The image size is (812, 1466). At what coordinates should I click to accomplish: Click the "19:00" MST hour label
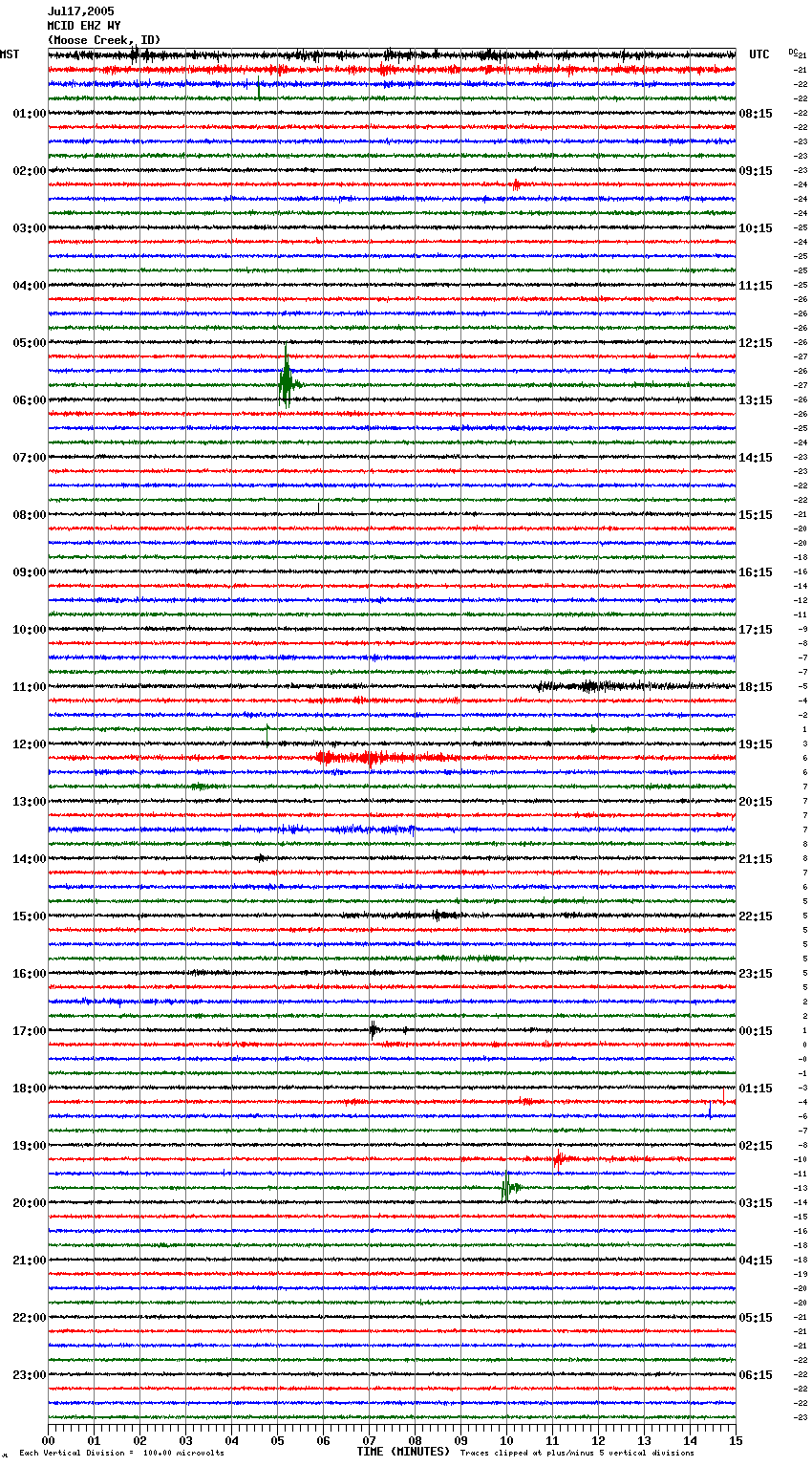(x=30, y=1146)
